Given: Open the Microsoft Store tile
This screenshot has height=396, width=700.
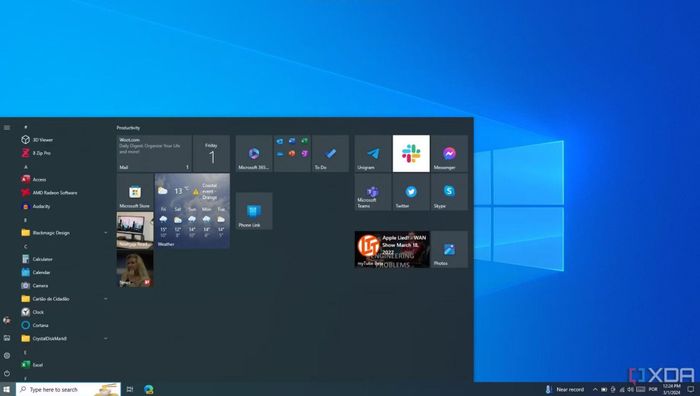Looking at the screenshot, I should click(135, 192).
